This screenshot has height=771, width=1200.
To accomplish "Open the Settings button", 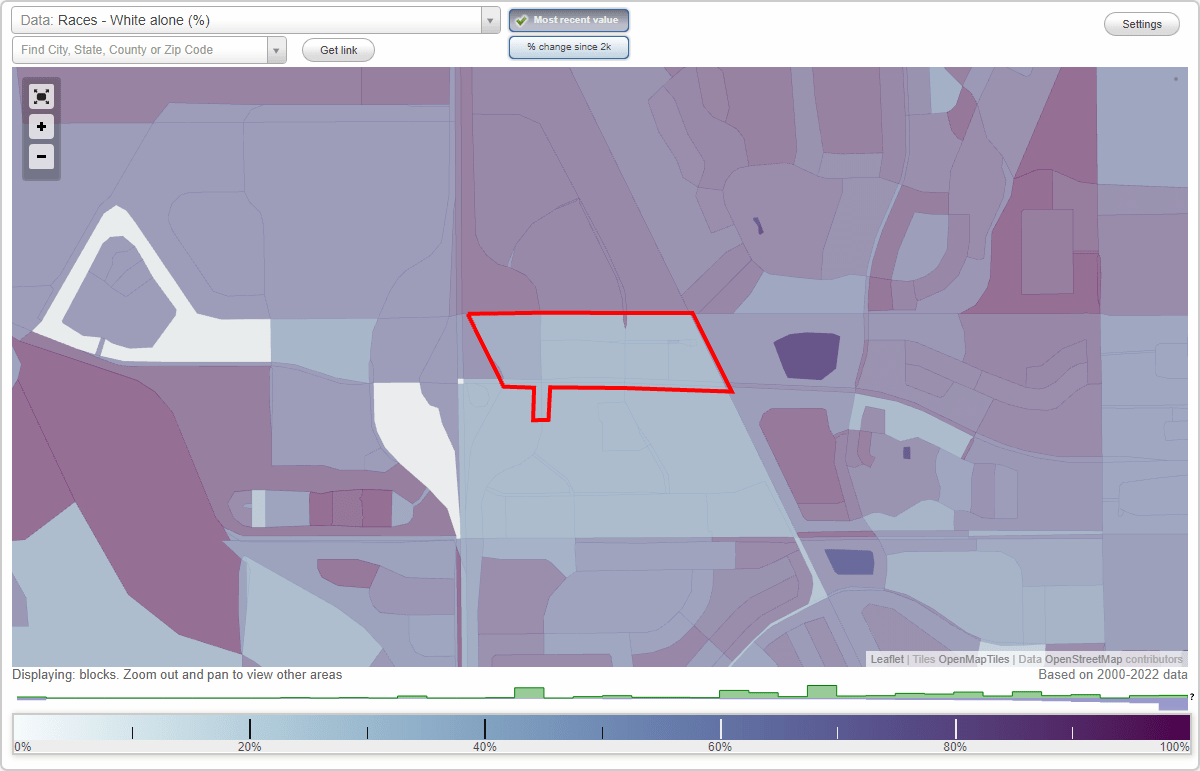I will click(1142, 24).
